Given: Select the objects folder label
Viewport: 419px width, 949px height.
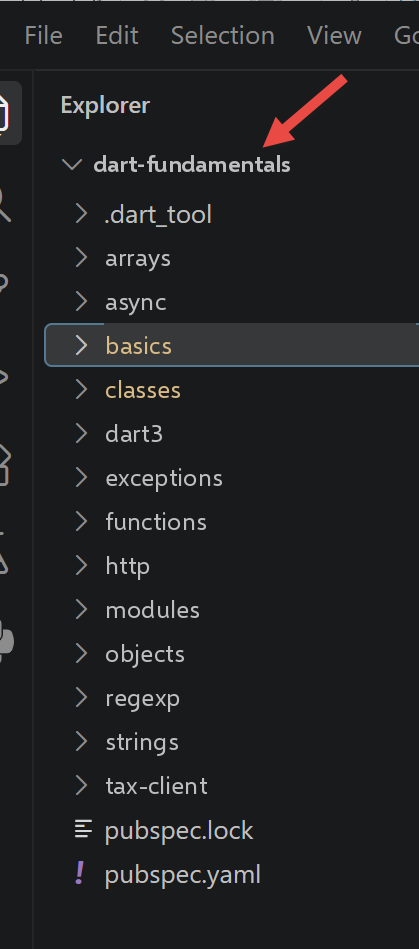Looking at the screenshot, I should point(145,655).
